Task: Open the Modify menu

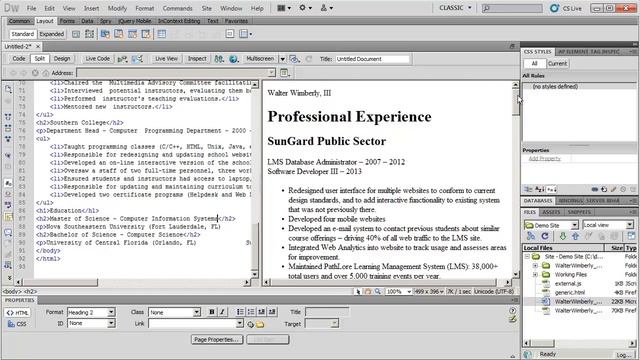Action: tap(117, 8)
